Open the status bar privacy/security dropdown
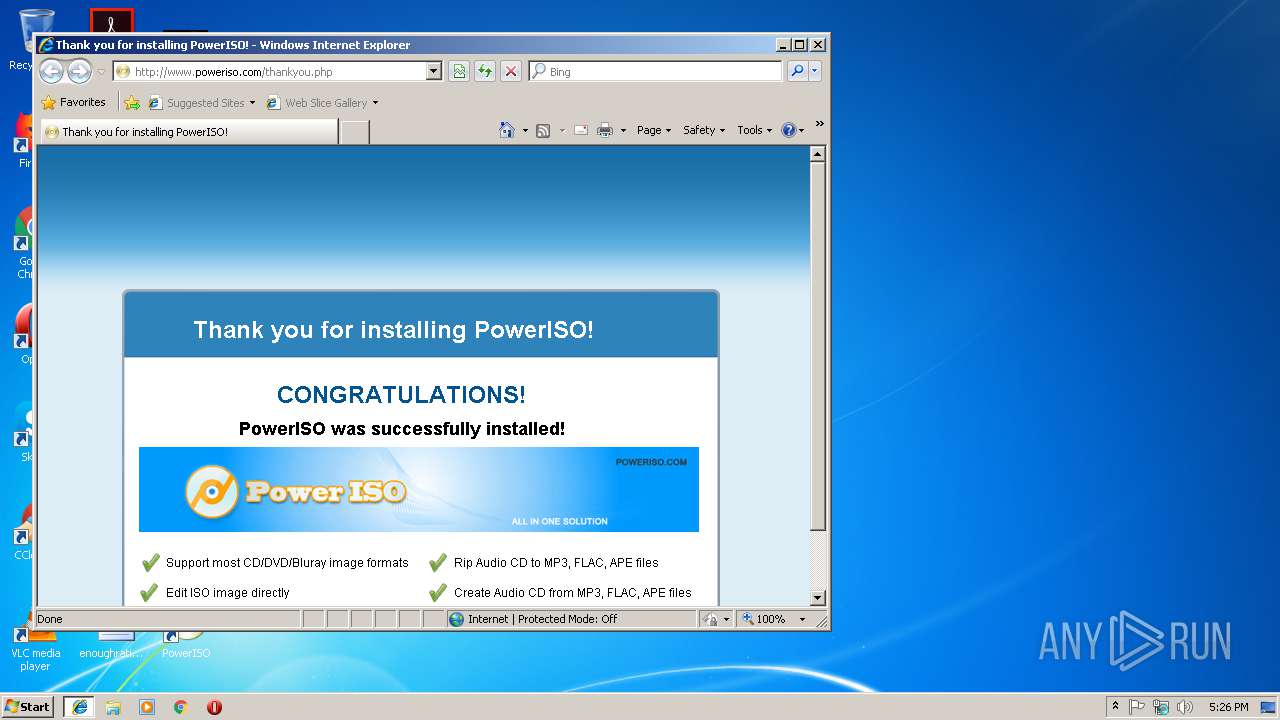 click(716, 619)
